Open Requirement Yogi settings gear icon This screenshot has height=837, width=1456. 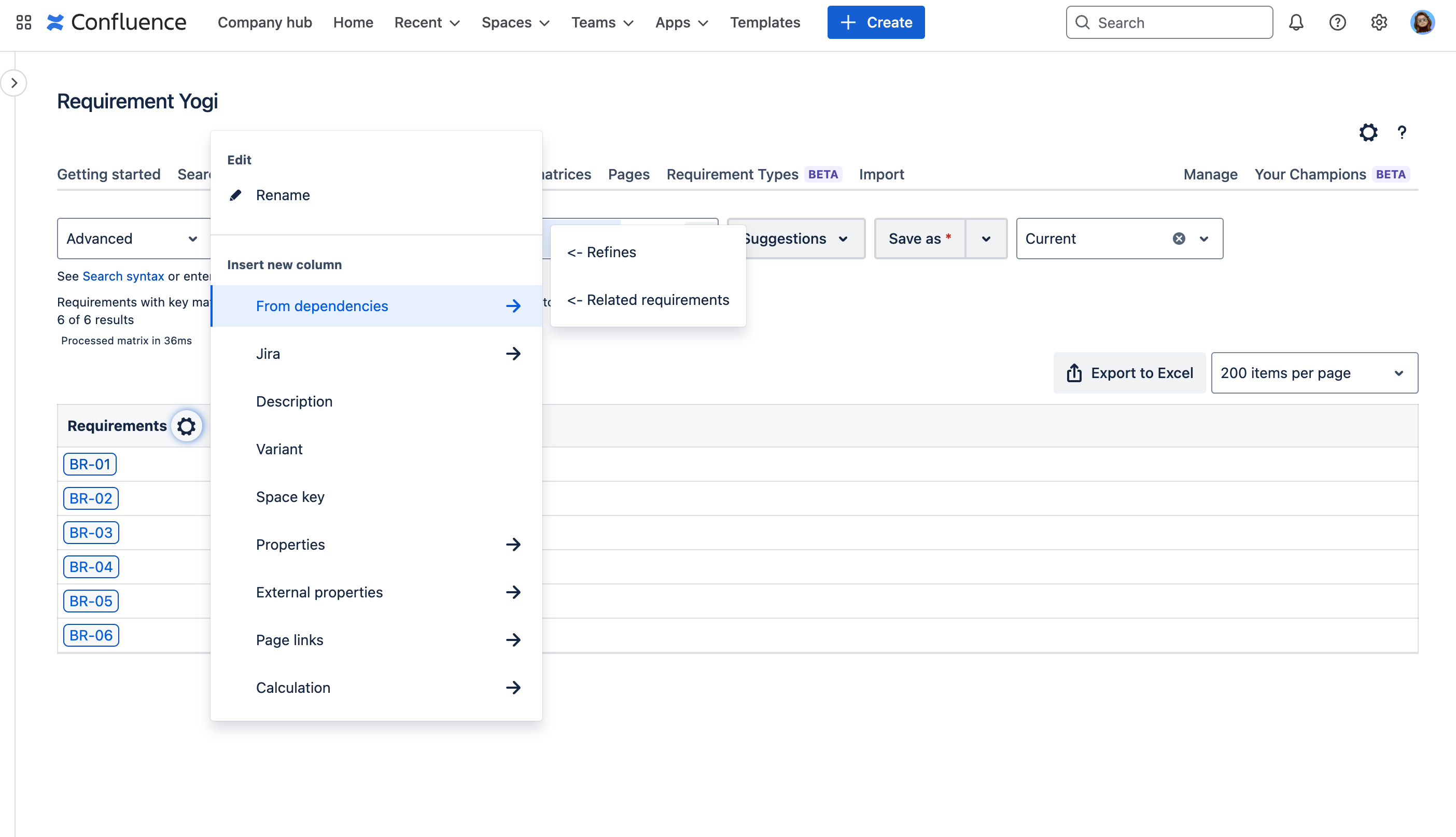pos(1368,133)
